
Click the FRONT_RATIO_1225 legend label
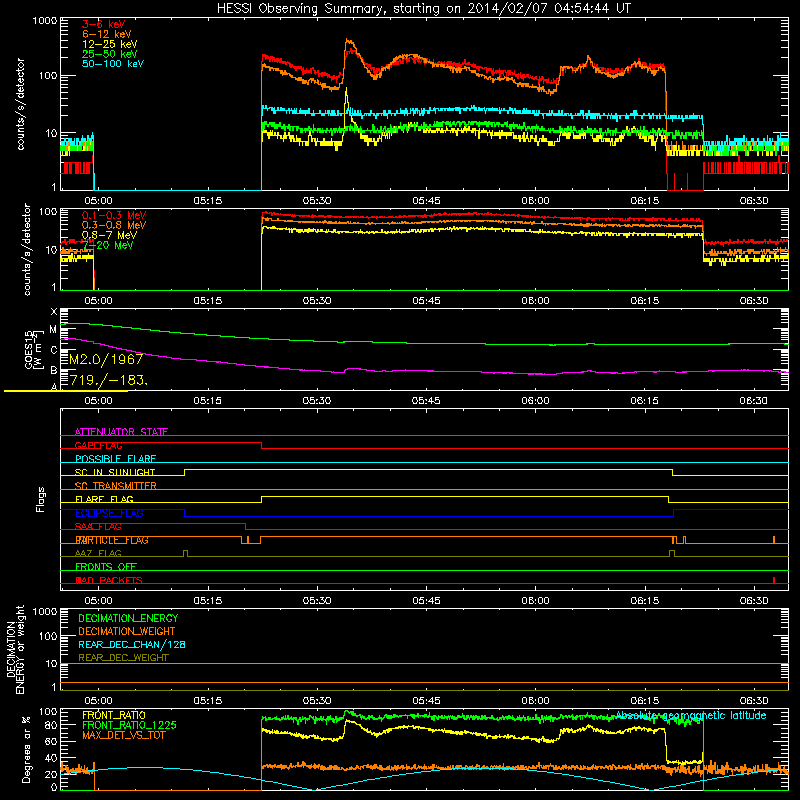[x=129, y=725]
